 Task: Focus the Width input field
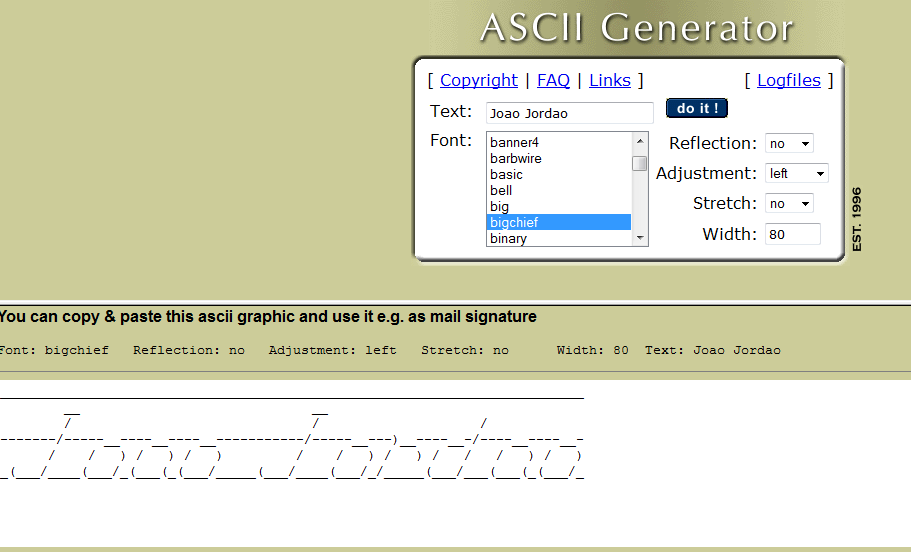coord(792,234)
